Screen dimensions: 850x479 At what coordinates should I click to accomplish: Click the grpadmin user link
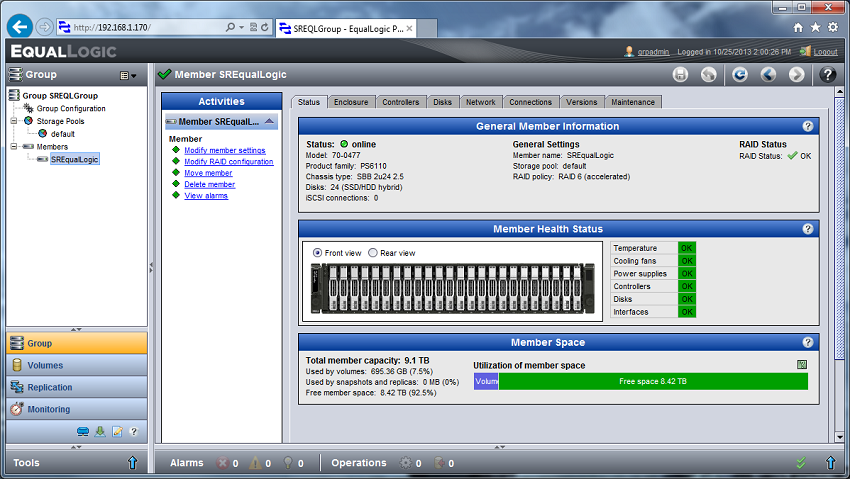(x=653, y=52)
